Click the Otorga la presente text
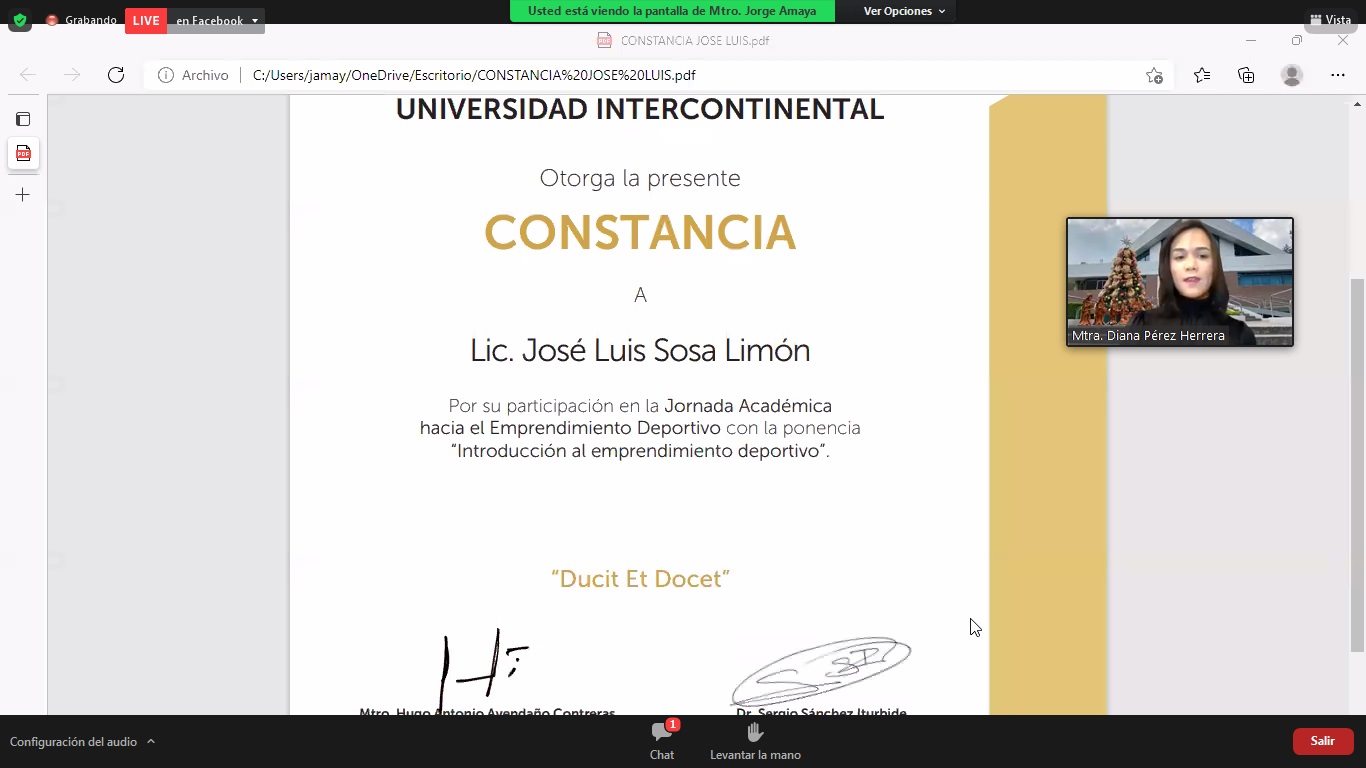1366x768 pixels. (640, 179)
